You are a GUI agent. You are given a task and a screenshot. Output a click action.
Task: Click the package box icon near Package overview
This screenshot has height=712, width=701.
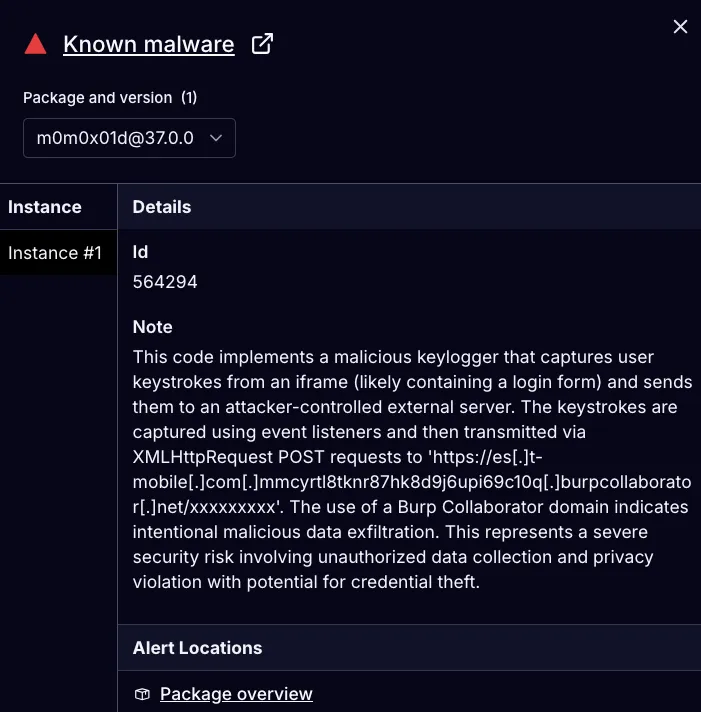tap(142, 694)
